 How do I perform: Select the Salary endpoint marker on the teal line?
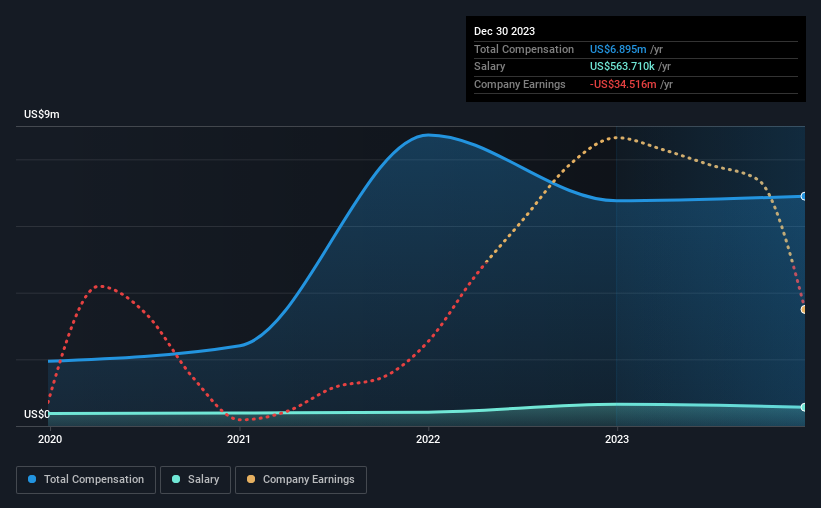tap(804, 407)
